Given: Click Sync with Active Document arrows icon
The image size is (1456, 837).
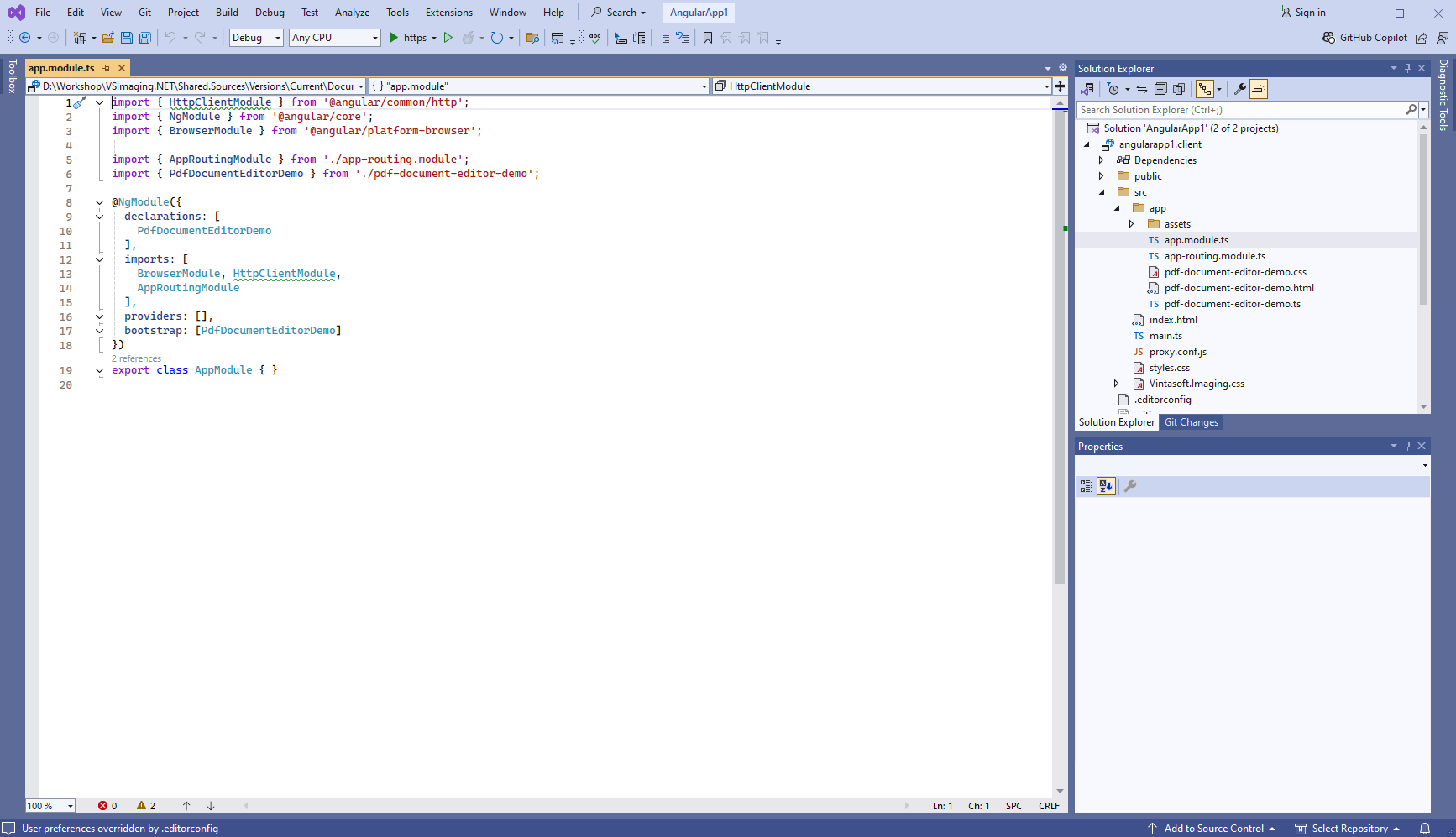Looking at the screenshot, I should (1142, 89).
